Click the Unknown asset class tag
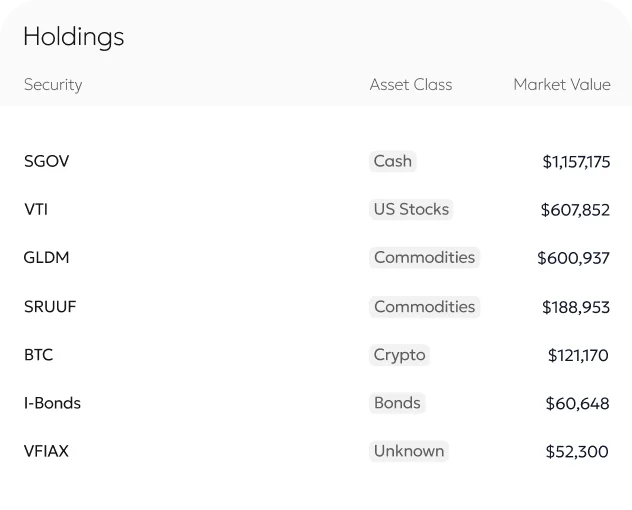 (408, 451)
